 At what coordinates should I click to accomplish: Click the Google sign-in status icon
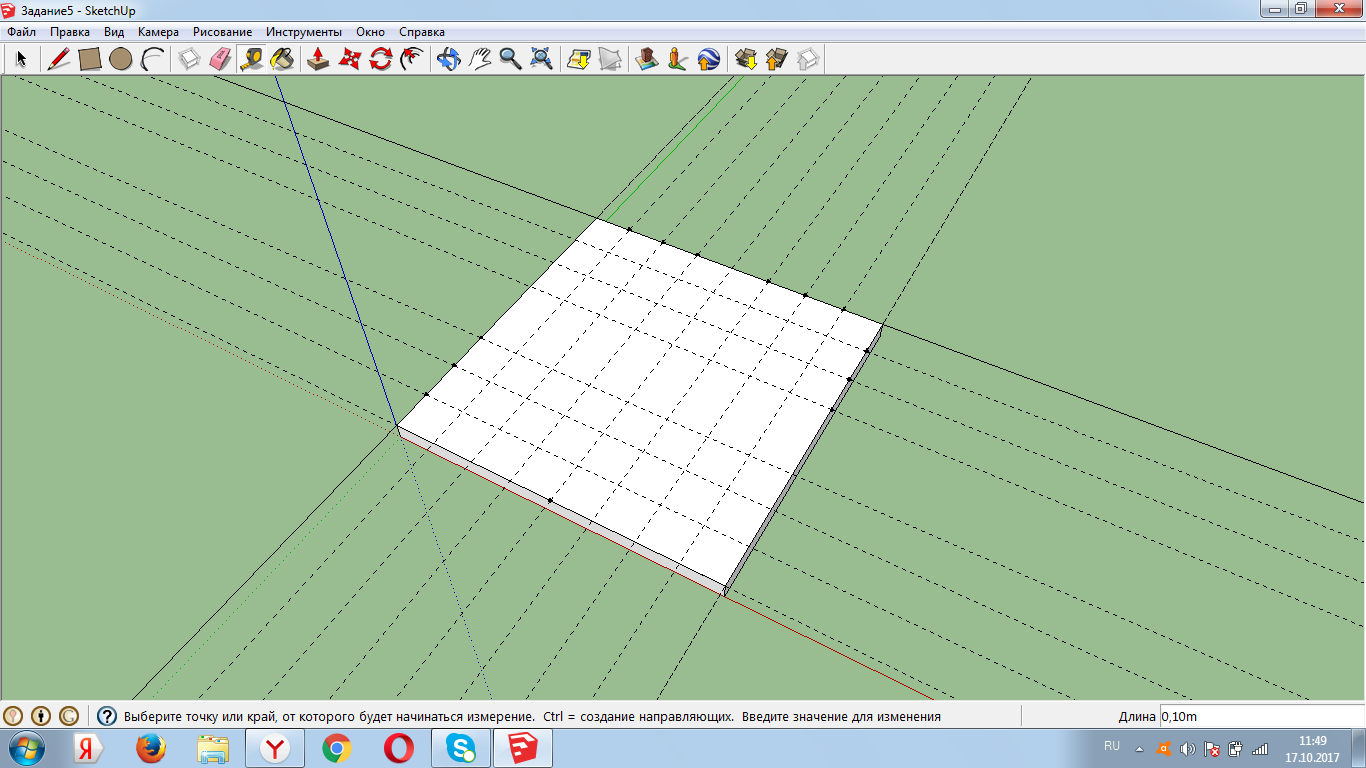pos(69,716)
